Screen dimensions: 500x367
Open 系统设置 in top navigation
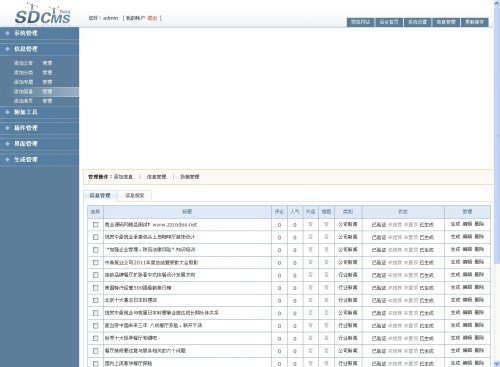(417, 22)
